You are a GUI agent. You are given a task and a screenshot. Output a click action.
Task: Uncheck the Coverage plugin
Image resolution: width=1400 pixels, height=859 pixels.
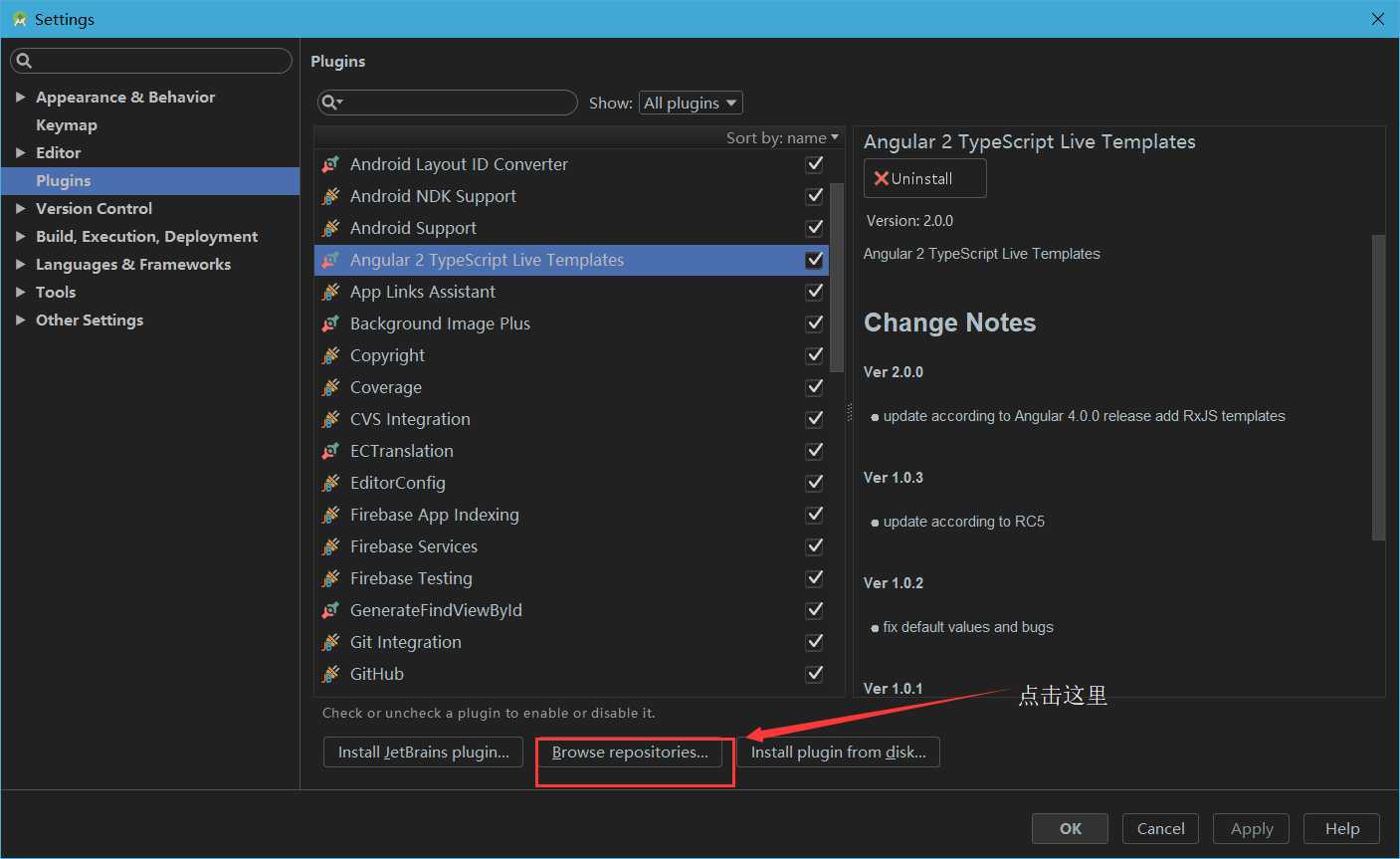tap(814, 387)
